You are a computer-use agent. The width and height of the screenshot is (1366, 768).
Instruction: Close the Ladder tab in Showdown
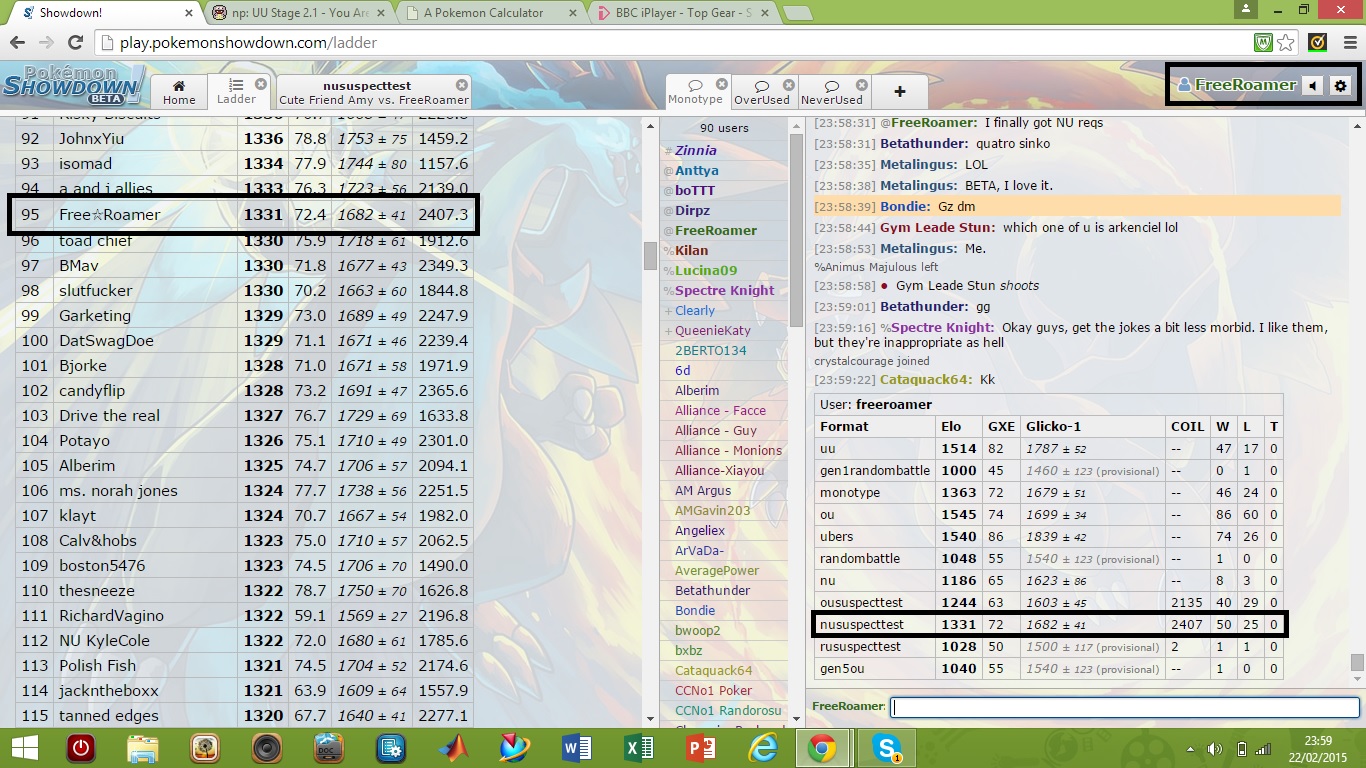coord(261,84)
